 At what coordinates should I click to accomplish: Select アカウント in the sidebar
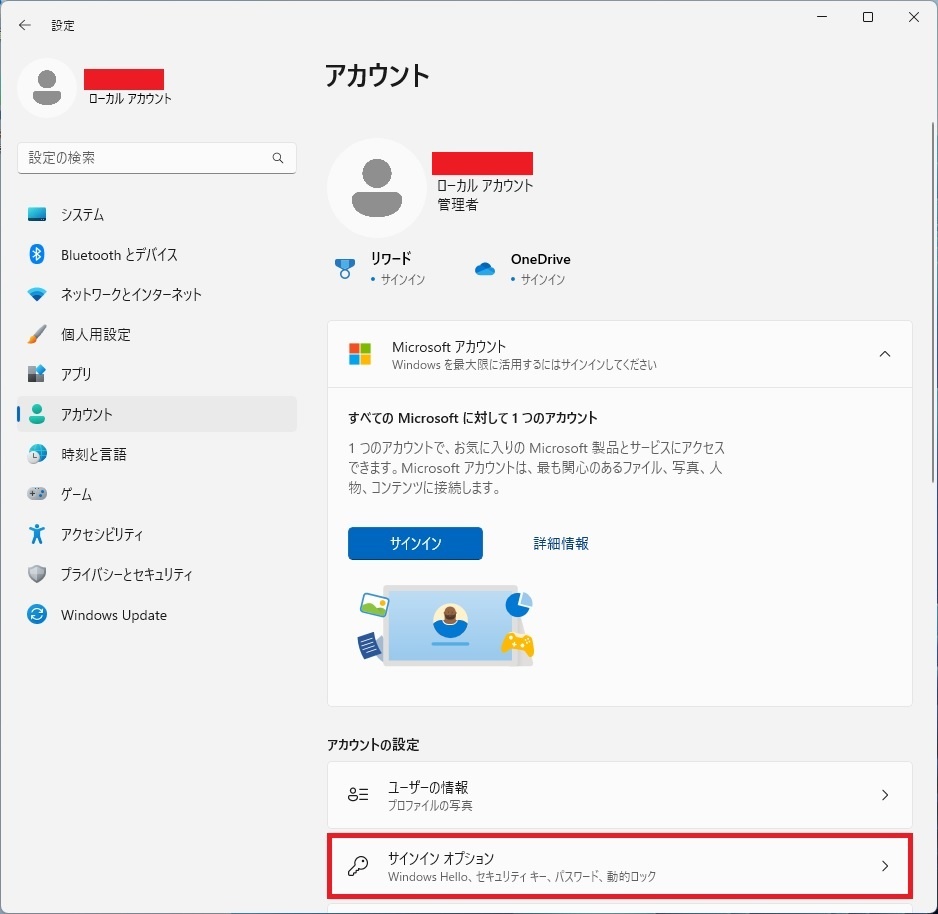click(x=157, y=414)
